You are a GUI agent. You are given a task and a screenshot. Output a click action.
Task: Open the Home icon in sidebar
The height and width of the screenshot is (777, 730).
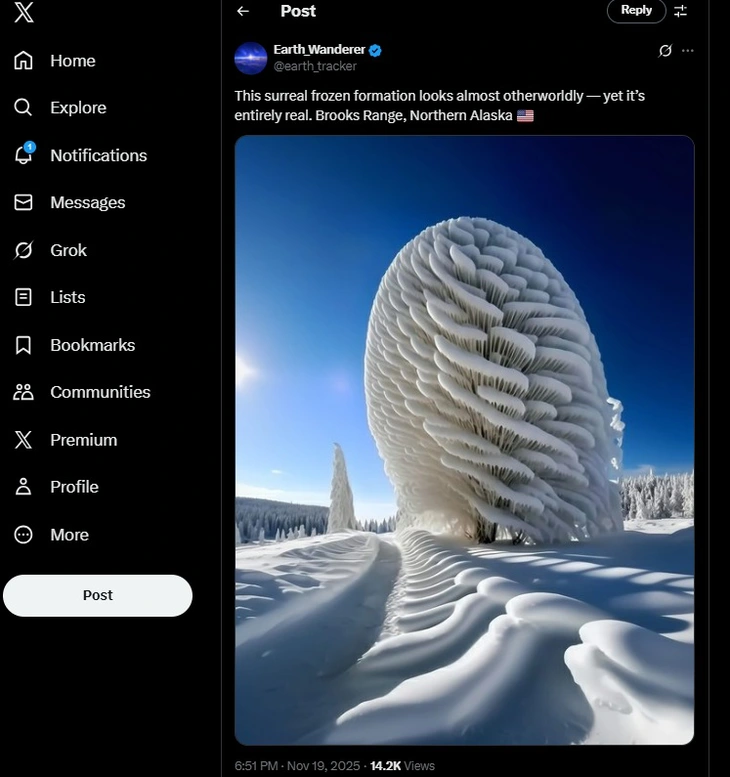(x=24, y=61)
